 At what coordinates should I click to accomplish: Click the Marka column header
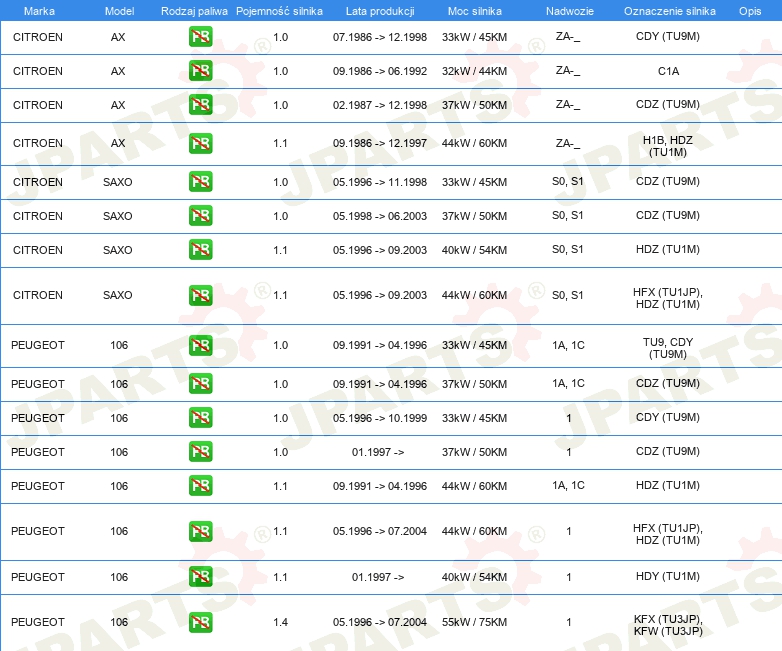(39, 11)
